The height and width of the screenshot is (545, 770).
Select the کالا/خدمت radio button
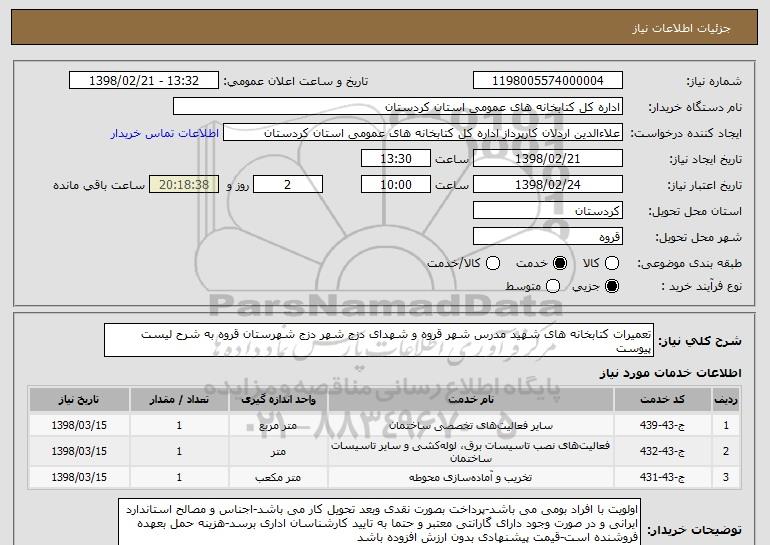point(493,263)
